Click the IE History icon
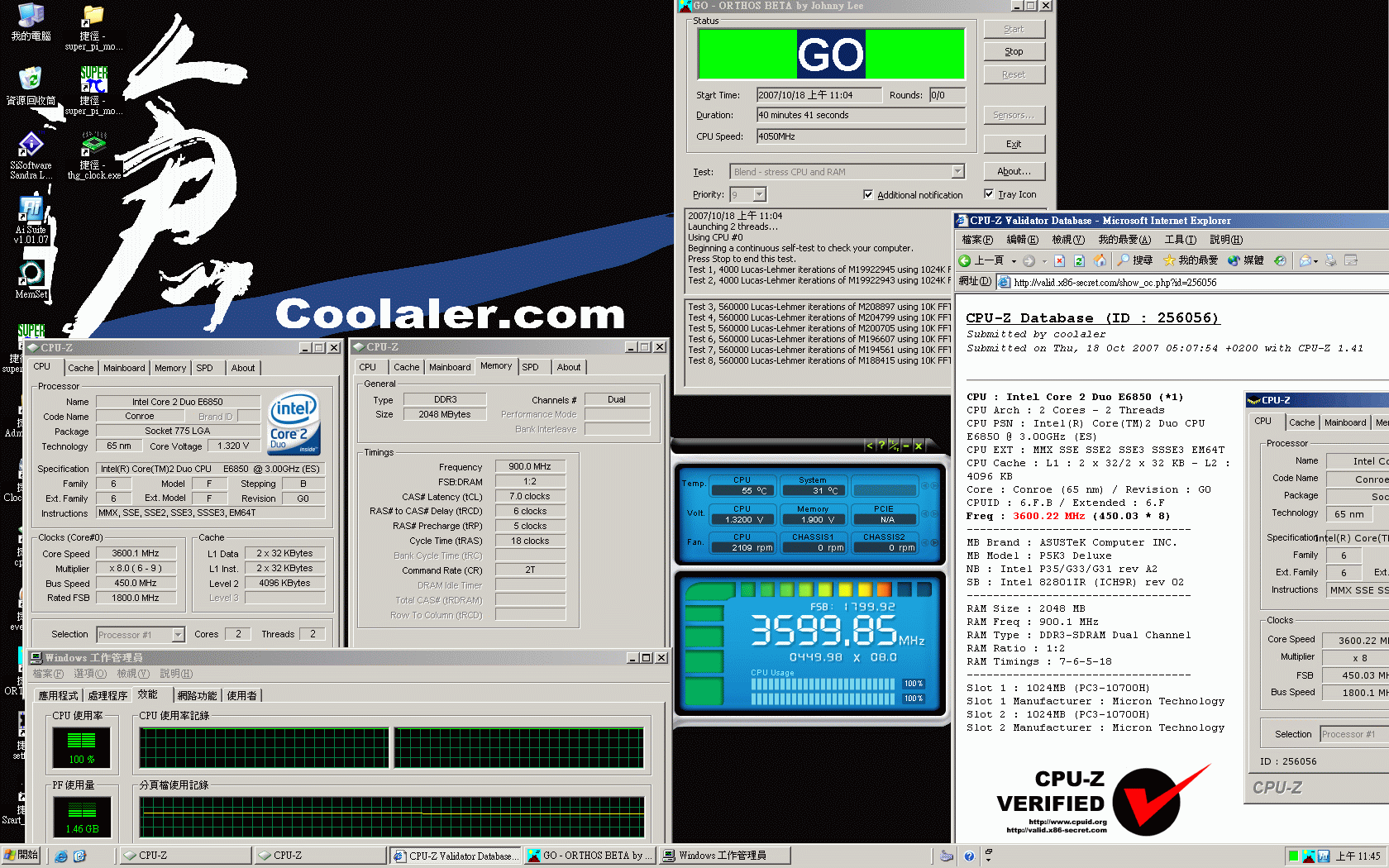1389x868 pixels. (x=1280, y=260)
